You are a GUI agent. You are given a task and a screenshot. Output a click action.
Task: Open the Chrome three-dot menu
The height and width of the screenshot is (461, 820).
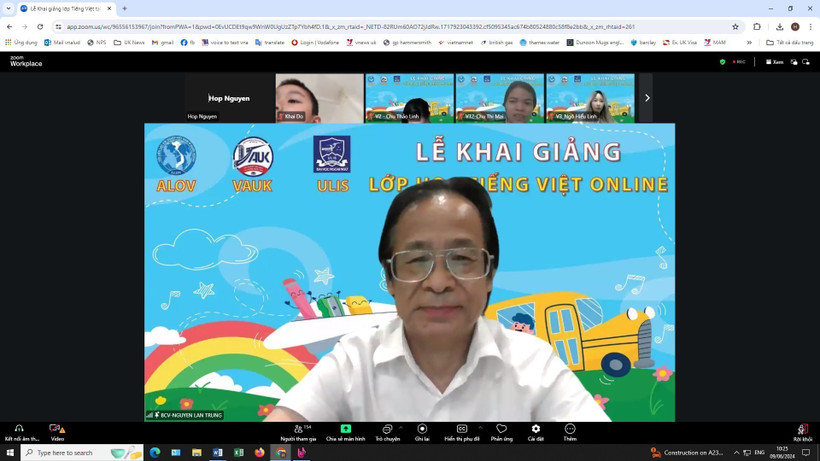coord(811,27)
